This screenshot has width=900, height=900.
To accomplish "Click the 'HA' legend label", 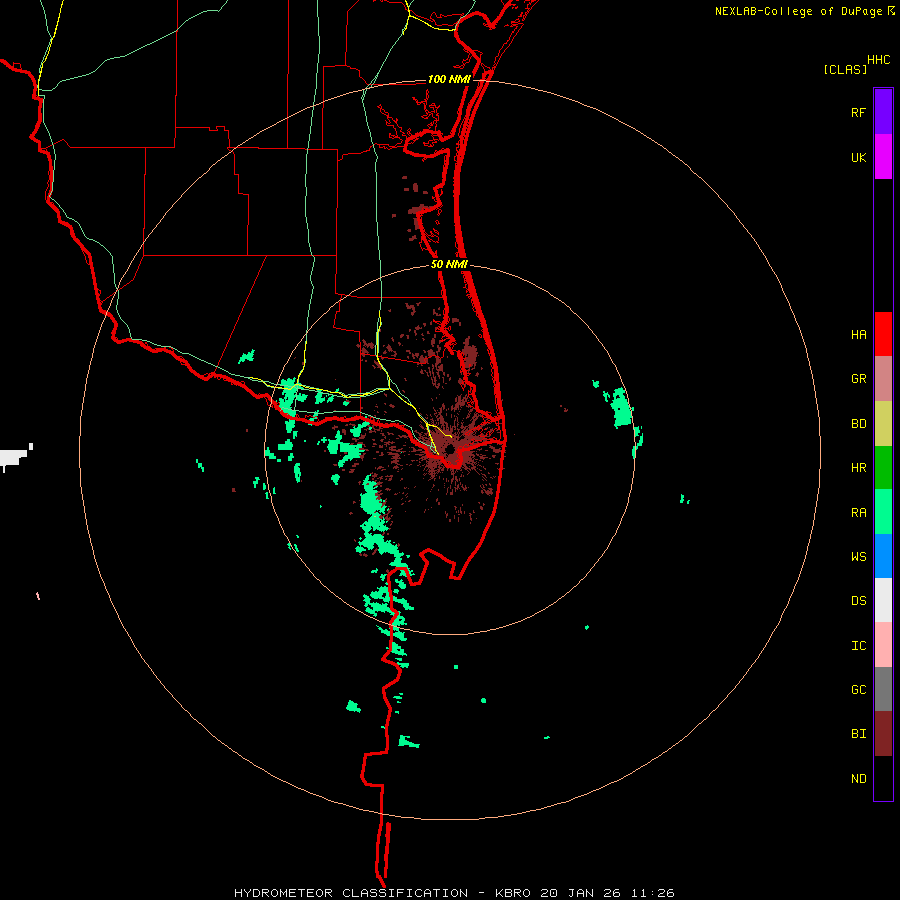I will point(858,334).
